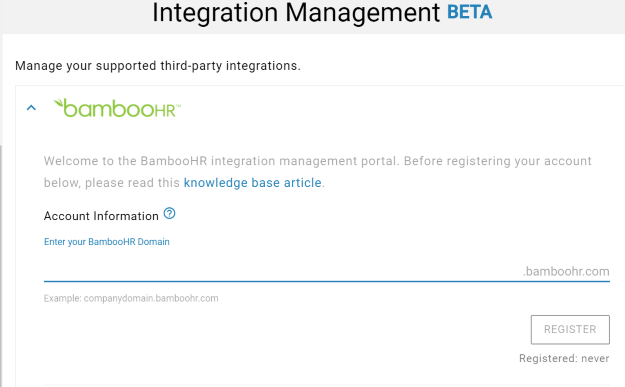Click the REGISTER button
This screenshot has height=387, width=625.
(x=570, y=329)
